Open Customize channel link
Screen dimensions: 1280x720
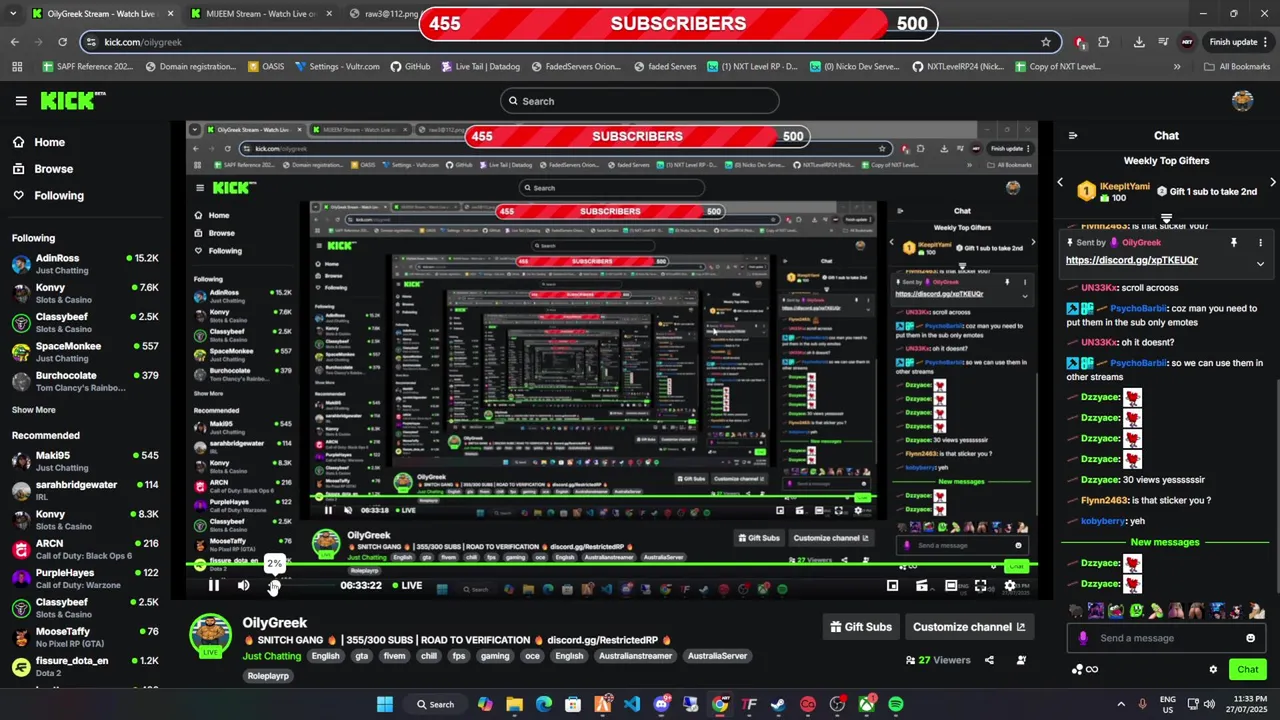pyautogui.click(x=969, y=627)
